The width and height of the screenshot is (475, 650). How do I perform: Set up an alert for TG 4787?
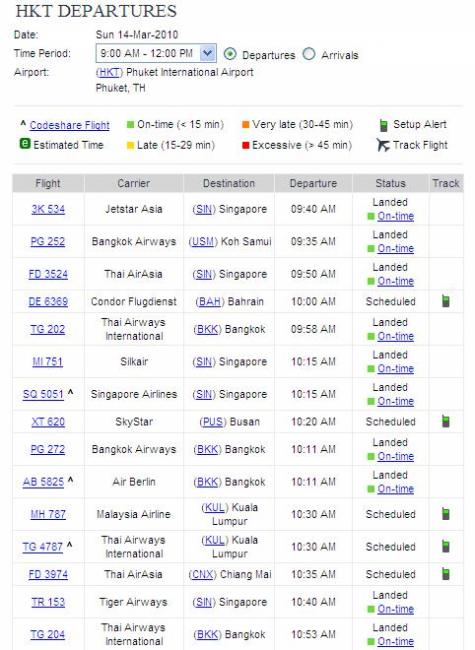(446, 546)
